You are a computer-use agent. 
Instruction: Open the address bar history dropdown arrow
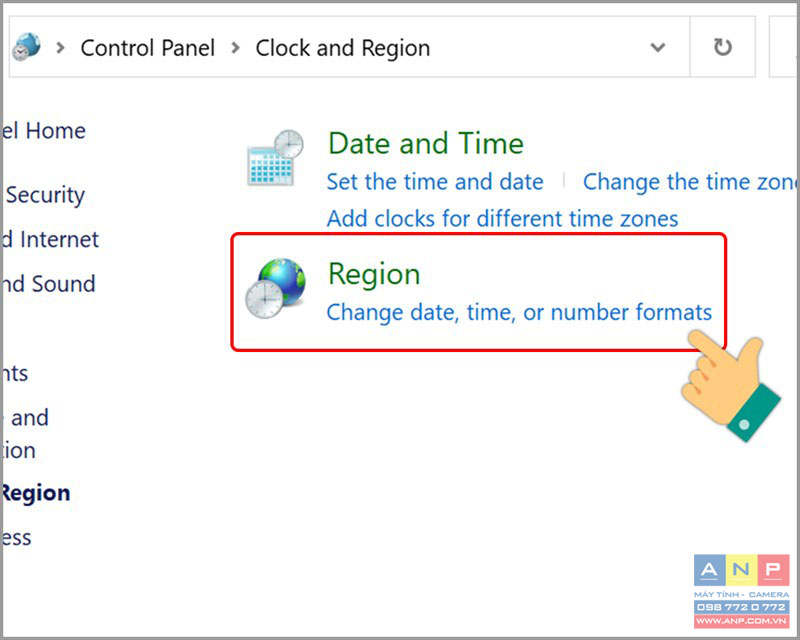658,47
